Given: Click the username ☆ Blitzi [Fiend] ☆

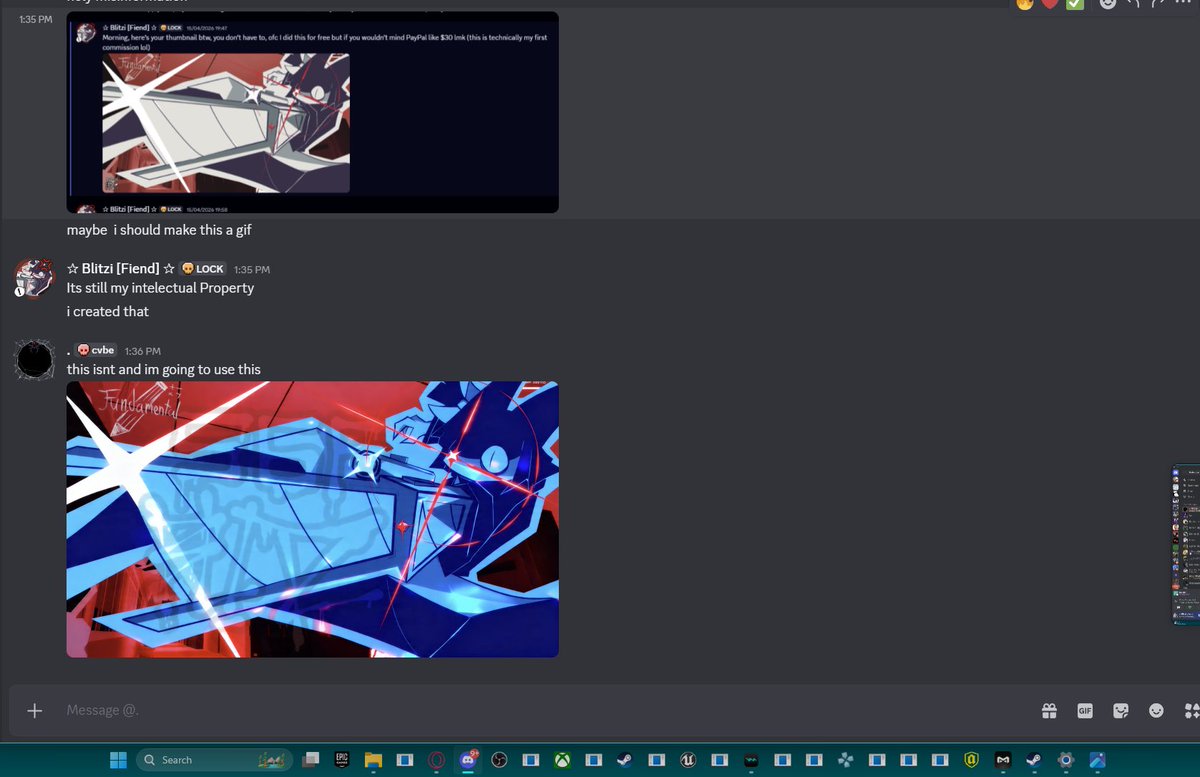Looking at the screenshot, I should click(121, 268).
